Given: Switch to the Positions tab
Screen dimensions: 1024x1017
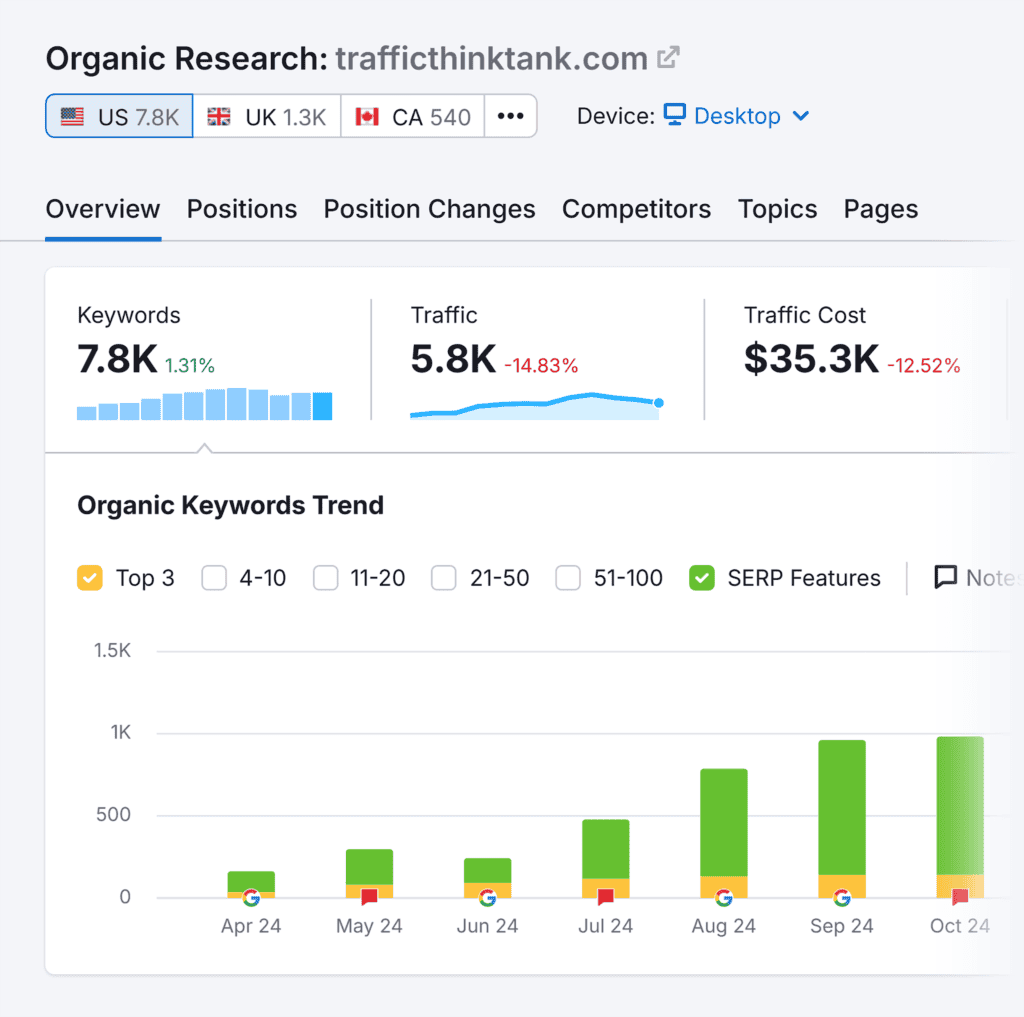Looking at the screenshot, I should point(241,209).
